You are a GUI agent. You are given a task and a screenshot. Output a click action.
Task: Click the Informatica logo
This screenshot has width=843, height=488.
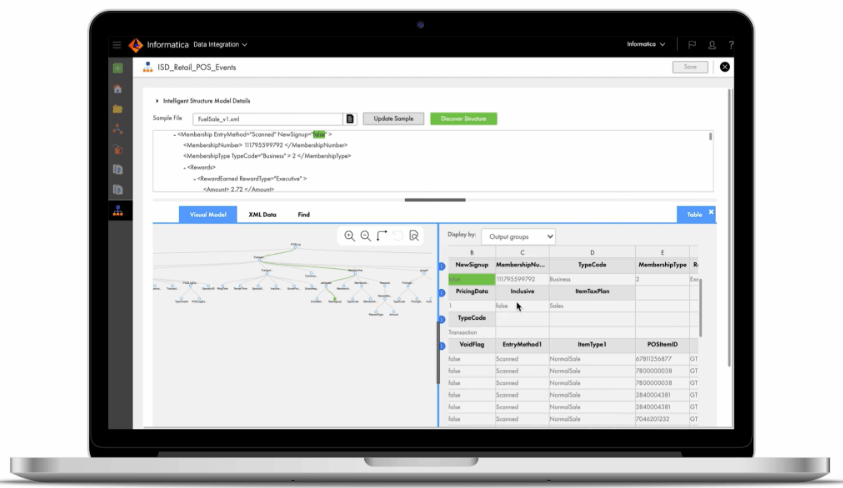[135, 45]
